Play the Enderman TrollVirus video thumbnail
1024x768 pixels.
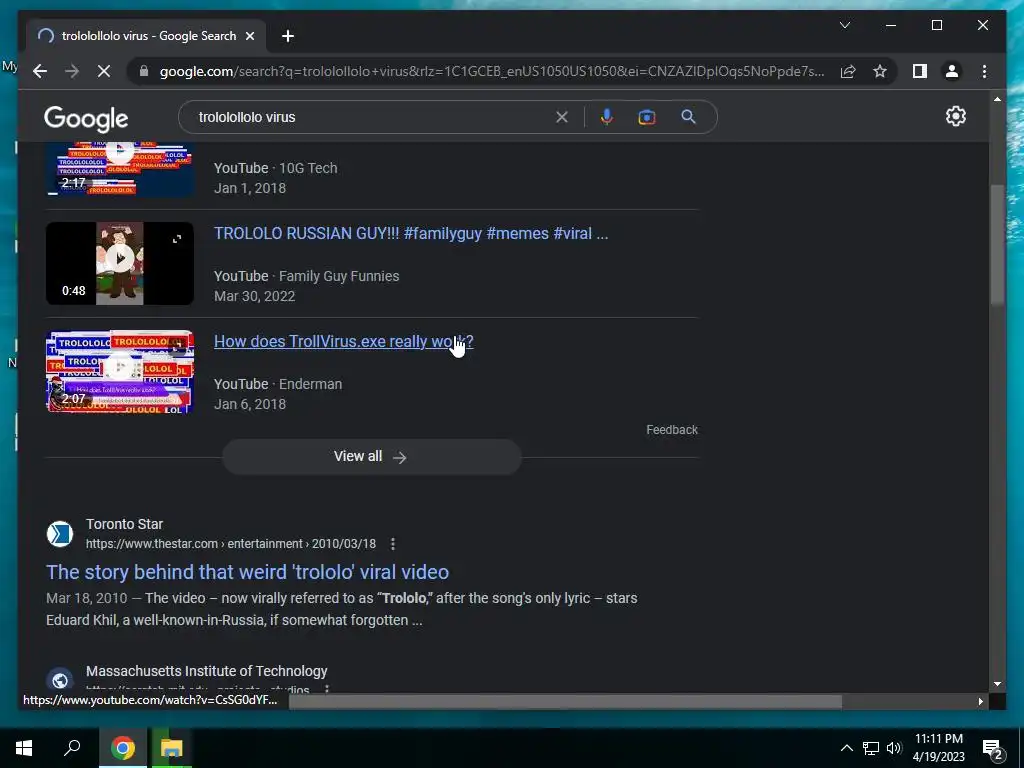[120, 372]
